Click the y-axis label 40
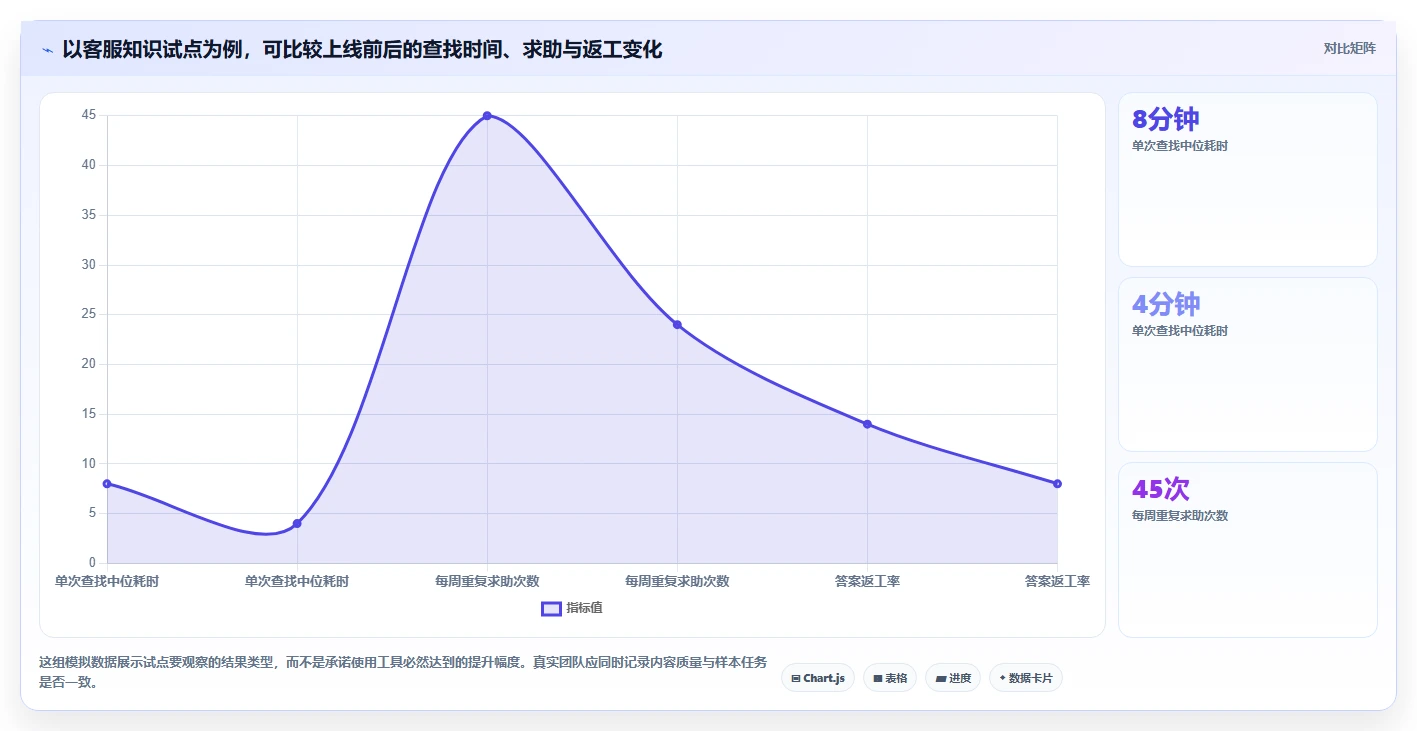 pyautogui.click(x=89, y=165)
